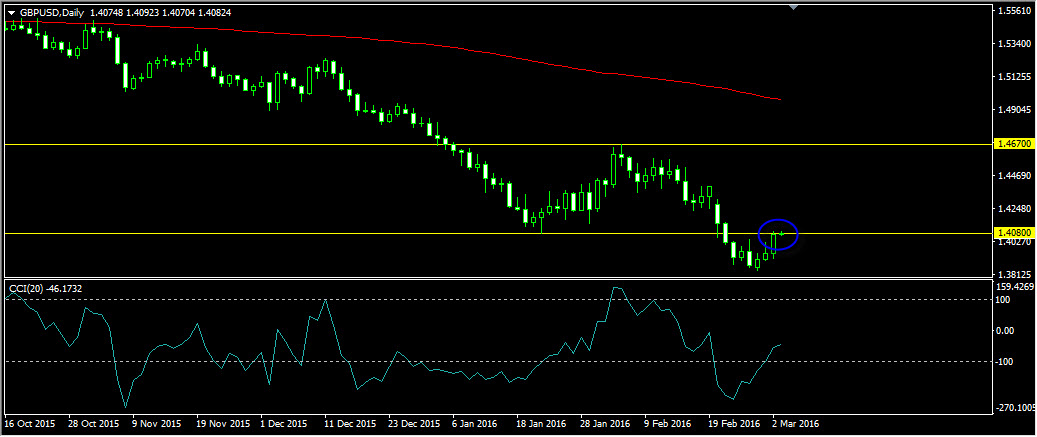Click the 1.38125 value on price axis
Image resolution: width=1037 pixels, height=437 pixels.
click(x=1014, y=274)
